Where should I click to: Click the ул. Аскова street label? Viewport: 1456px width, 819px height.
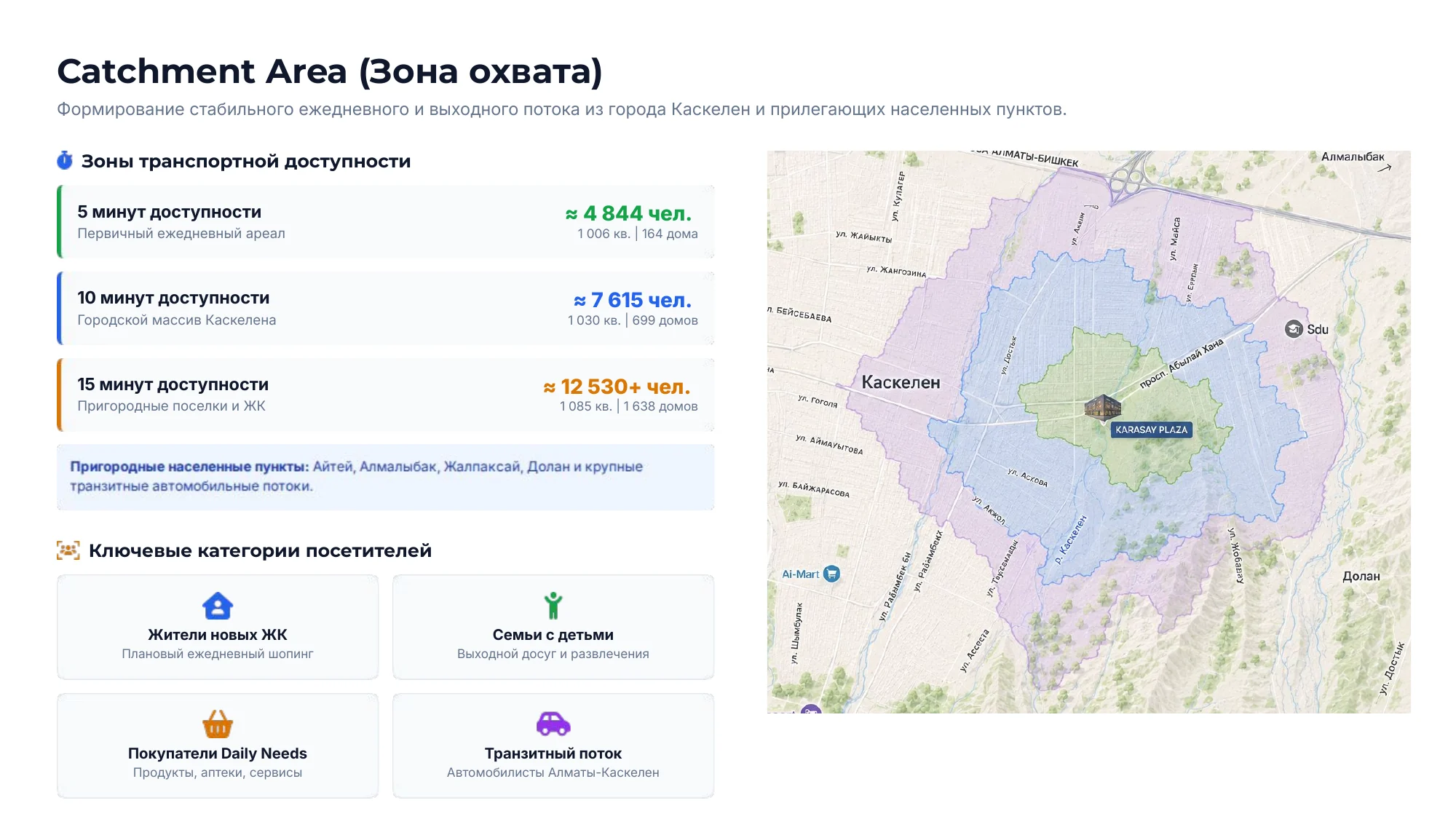tap(1027, 478)
